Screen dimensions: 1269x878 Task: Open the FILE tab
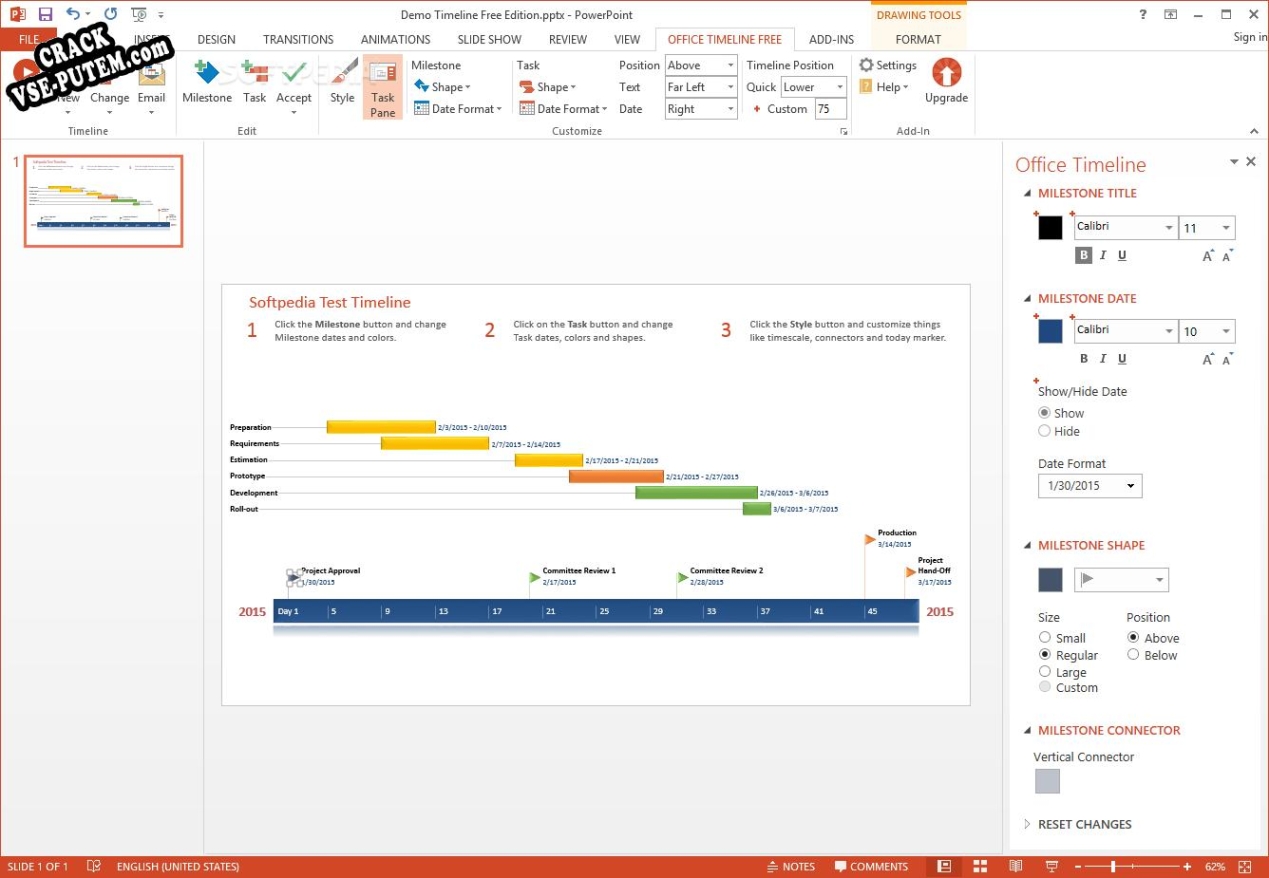click(29, 39)
